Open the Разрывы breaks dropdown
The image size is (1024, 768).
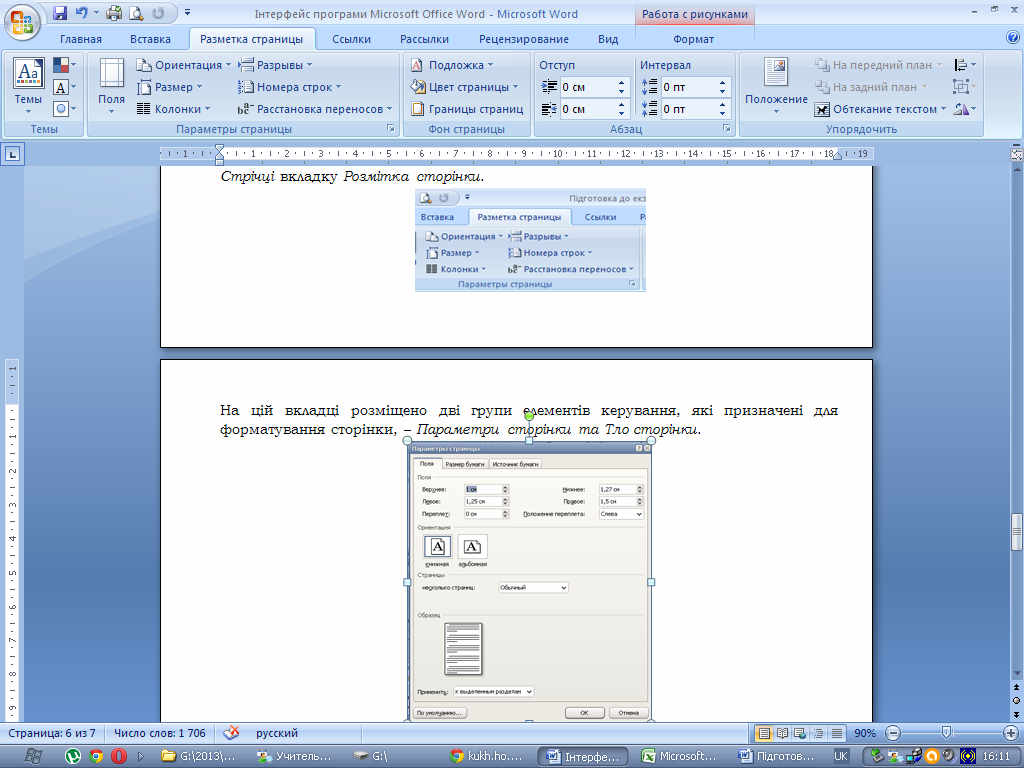coord(276,65)
